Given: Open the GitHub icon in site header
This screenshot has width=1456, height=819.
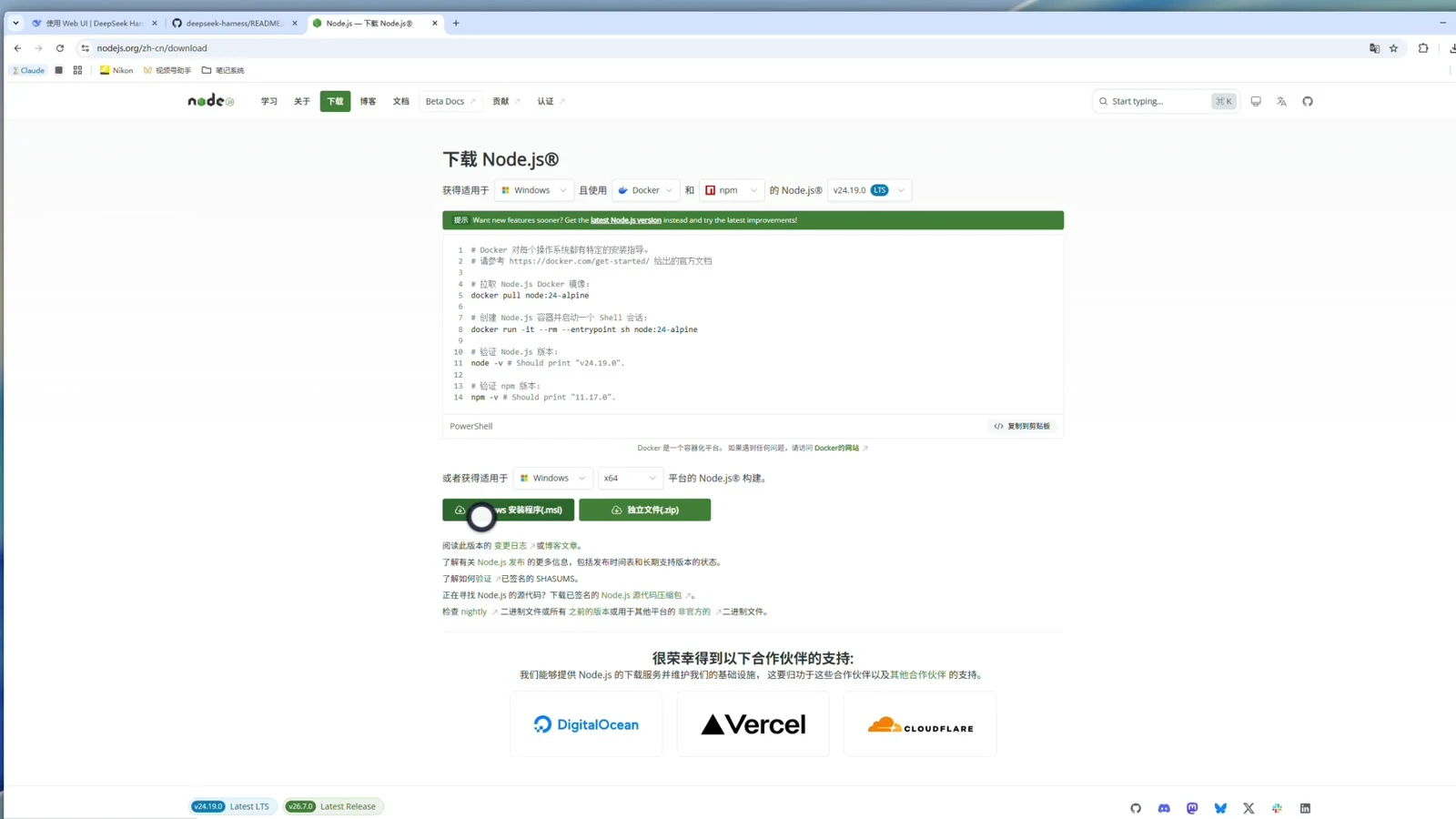Looking at the screenshot, I should point(1308,101).
